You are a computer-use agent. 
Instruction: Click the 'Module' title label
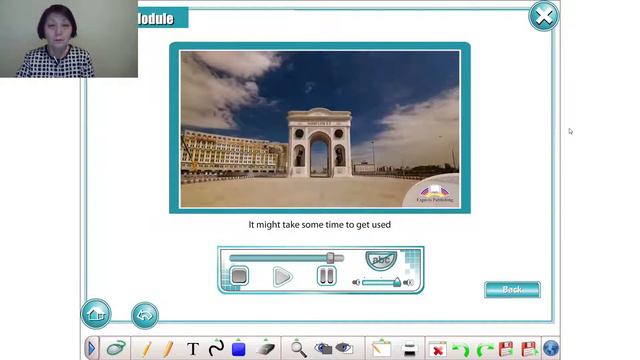(x=155, y=19)
